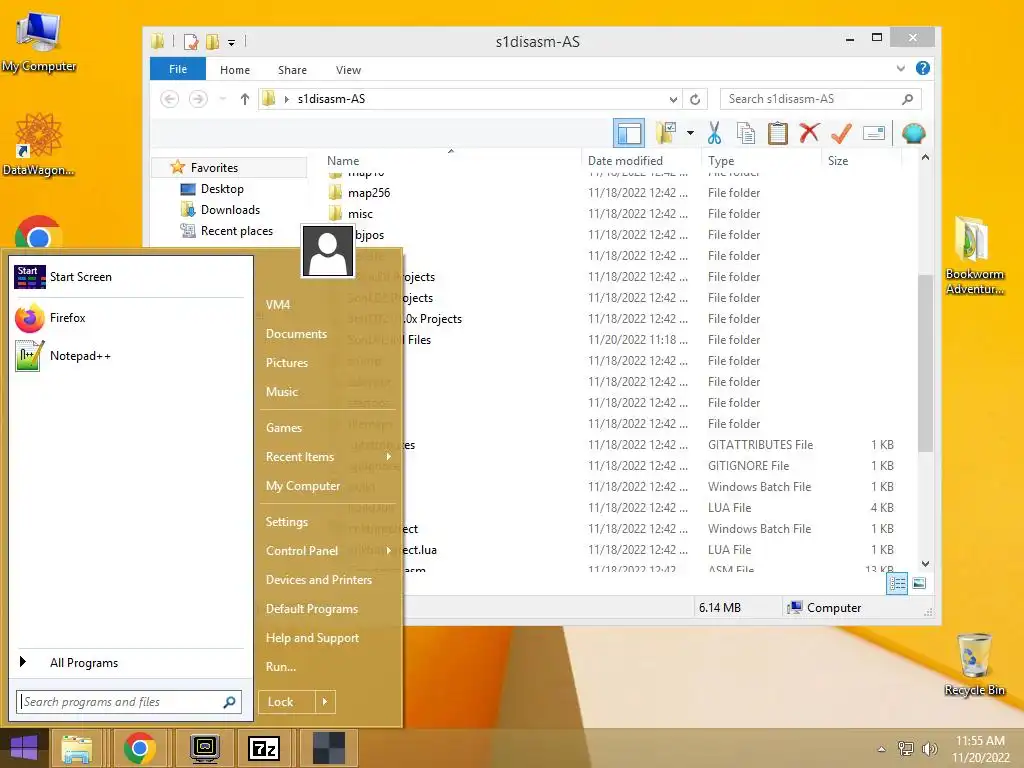Click scroll down arrow in file list
This screenshot has height=768, width=1024.
925,564
